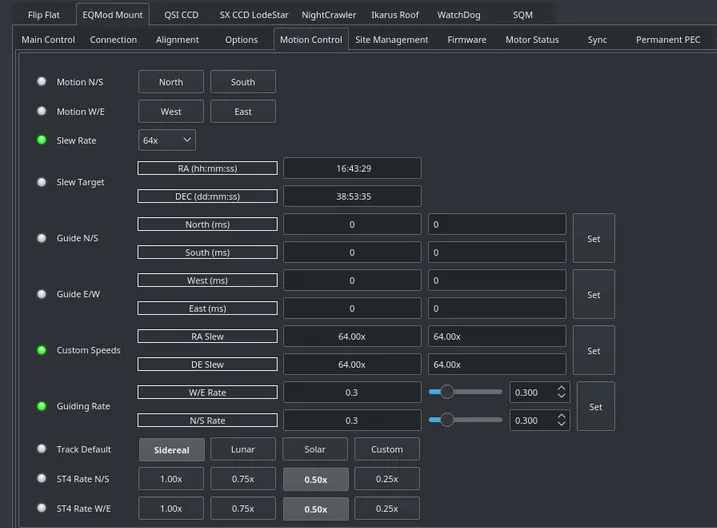Click the Custom Speeds status light
Viewport: 717px width, 528px height.
click(x=42, y=350)
